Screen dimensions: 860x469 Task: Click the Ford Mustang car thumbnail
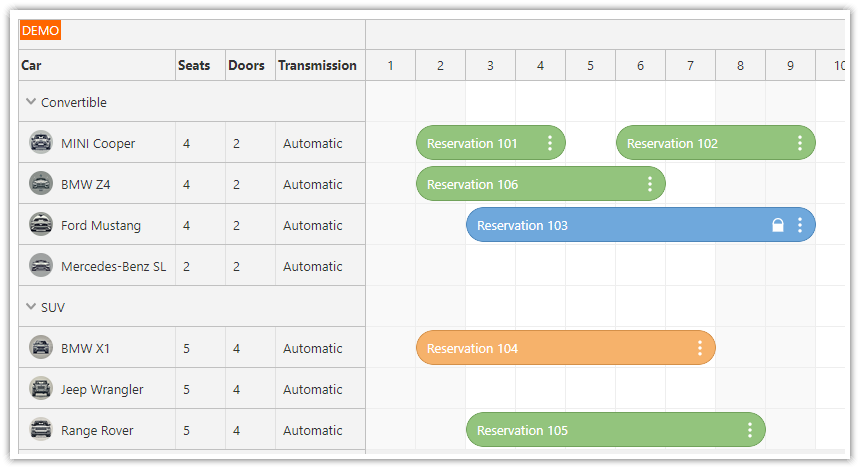pos(41,225)
